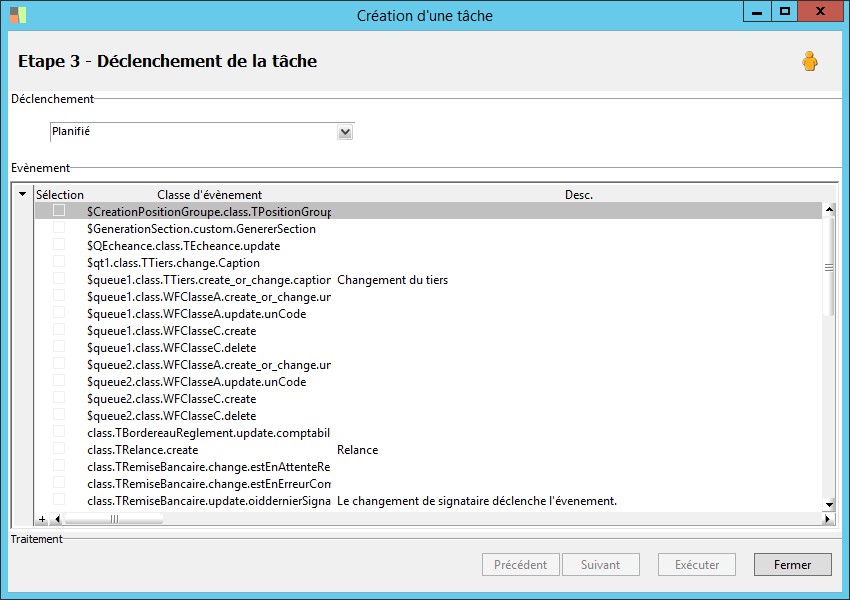Open the grid menu triangle beside Sélection
This screenshot has height=600, width=850.
[22, 194]
